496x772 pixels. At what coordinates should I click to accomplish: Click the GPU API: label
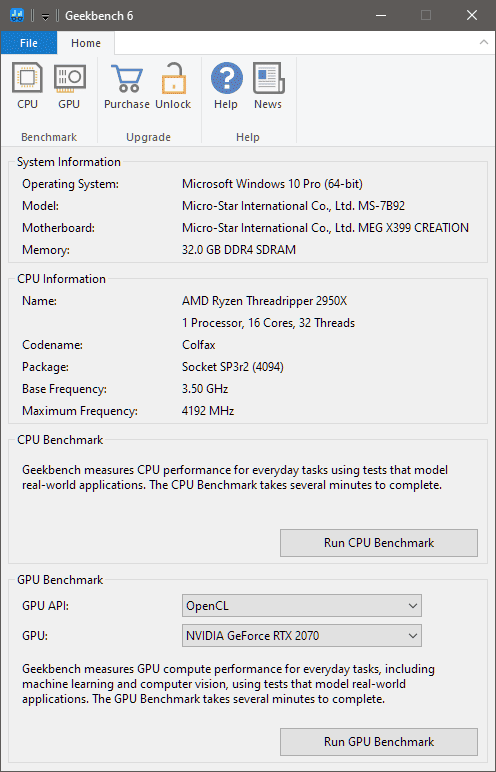point(45,606)
